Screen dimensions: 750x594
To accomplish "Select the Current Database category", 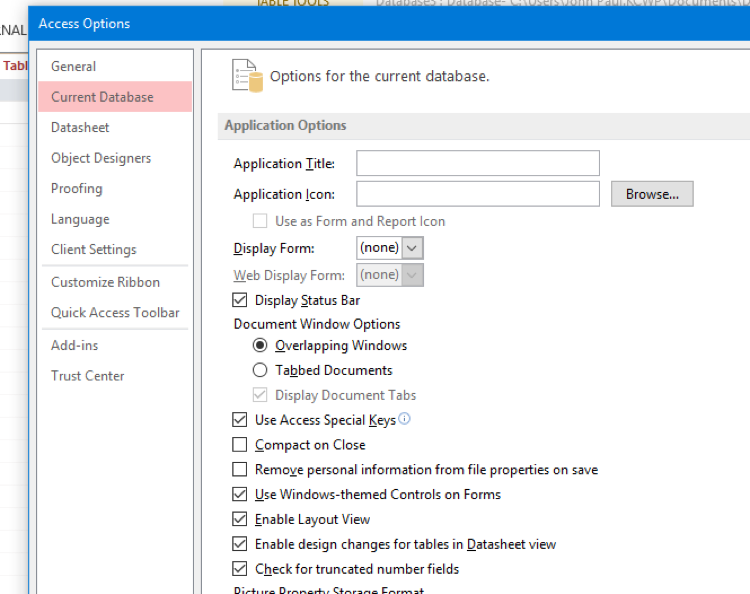I will click(115, 97).
